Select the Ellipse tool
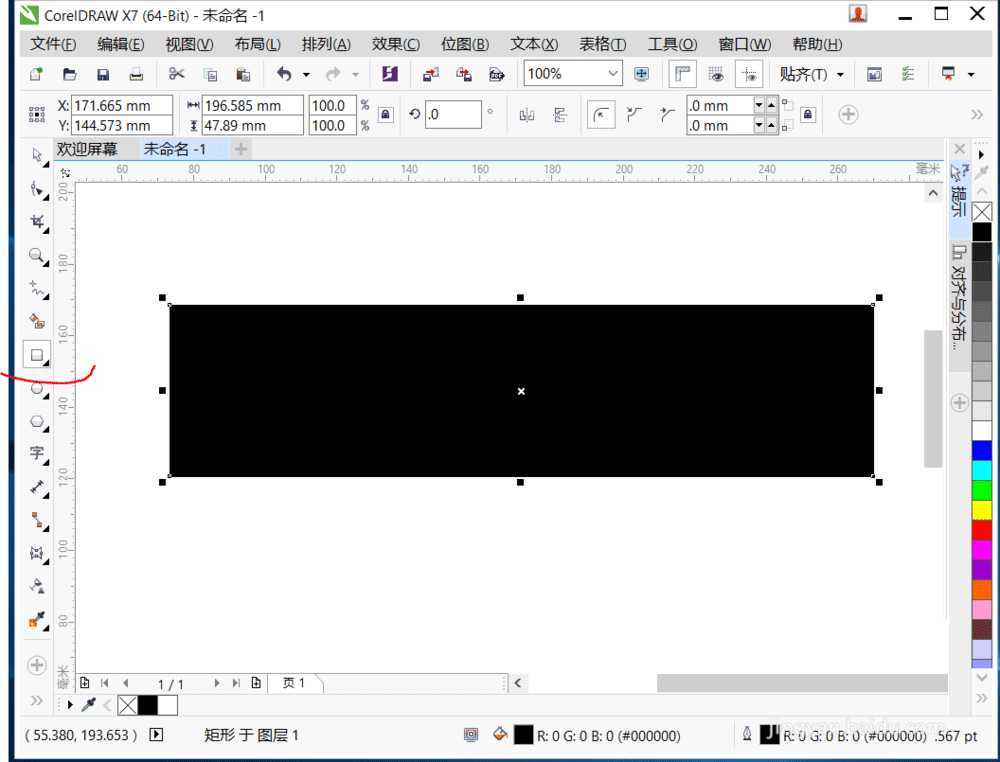This screenshot has width=1000, height=762. (x=36, y=388)
